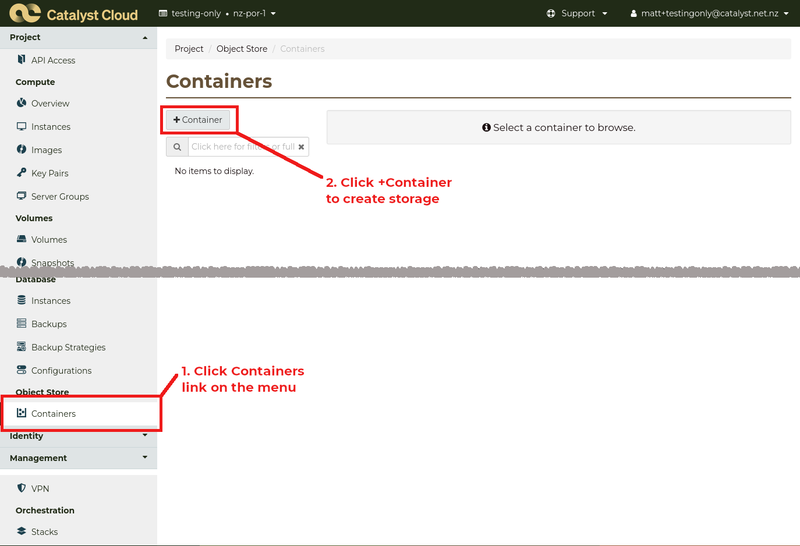Screen dimensions: 800x546
Task: Click the search magnifier icon
Action: click(x=177, y=147)
